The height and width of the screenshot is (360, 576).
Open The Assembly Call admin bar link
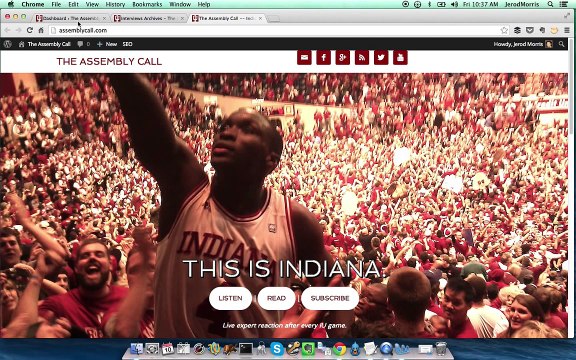coord(45,44)
